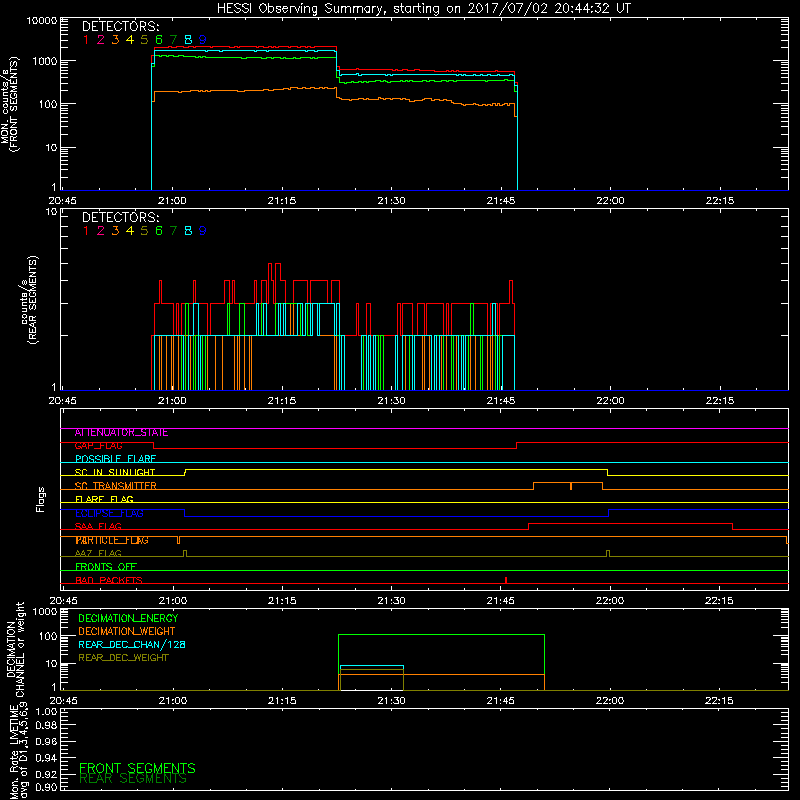Click the 10000 tick label on front segments axis
The height and width of the screenshot is (800, 800).
pyautogui.click(x=41, y=21)
